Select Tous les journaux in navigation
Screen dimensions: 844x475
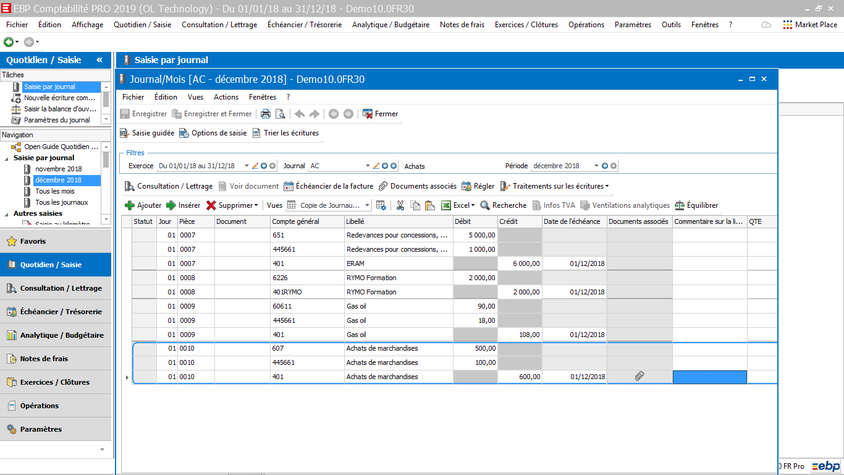(61, 202)
